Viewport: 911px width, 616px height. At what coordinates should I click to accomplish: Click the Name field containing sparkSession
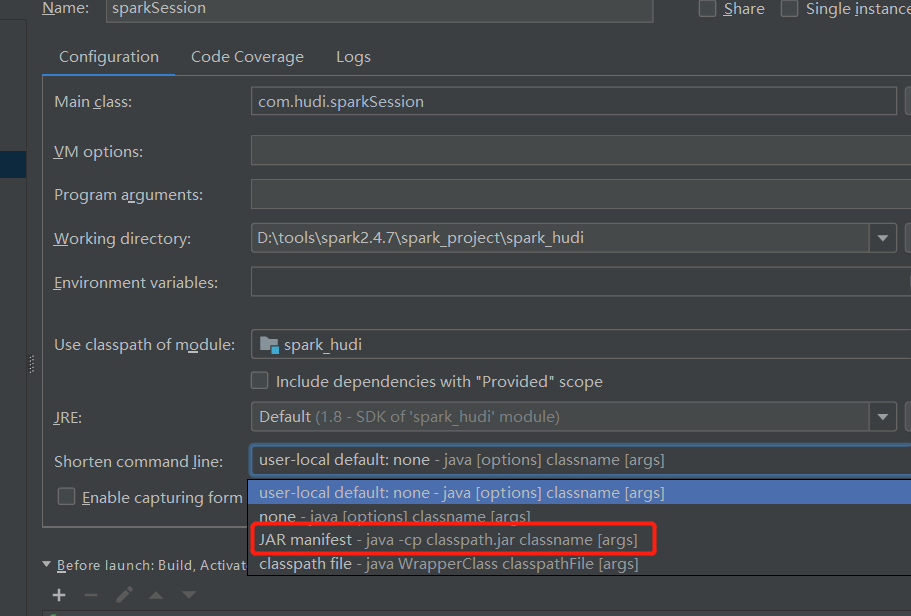[x=379, y=10]
